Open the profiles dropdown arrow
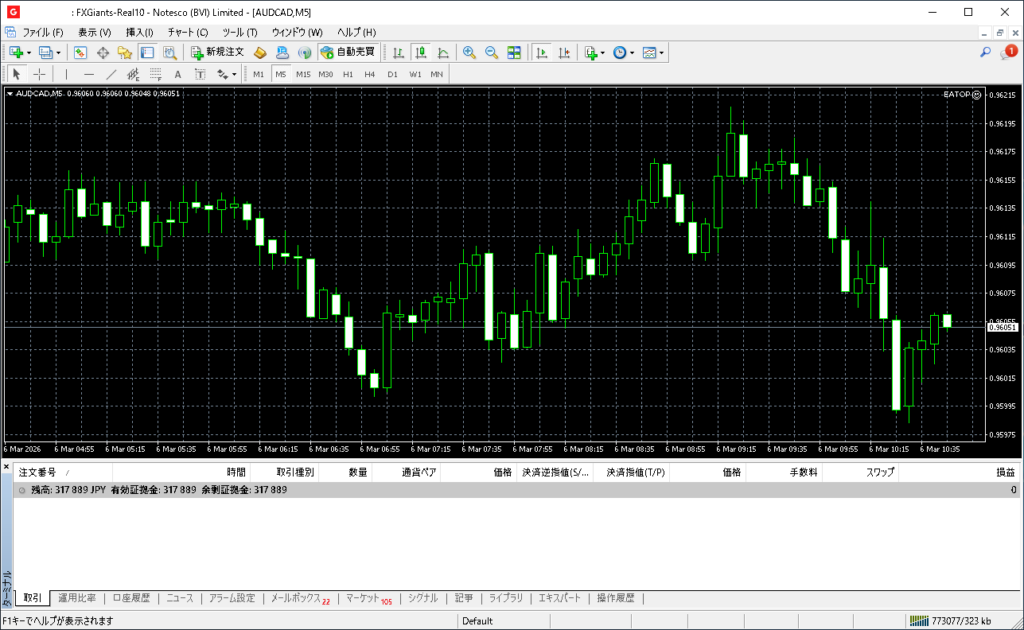Viewport: 1024px width, 630px height. click(58, 52)
